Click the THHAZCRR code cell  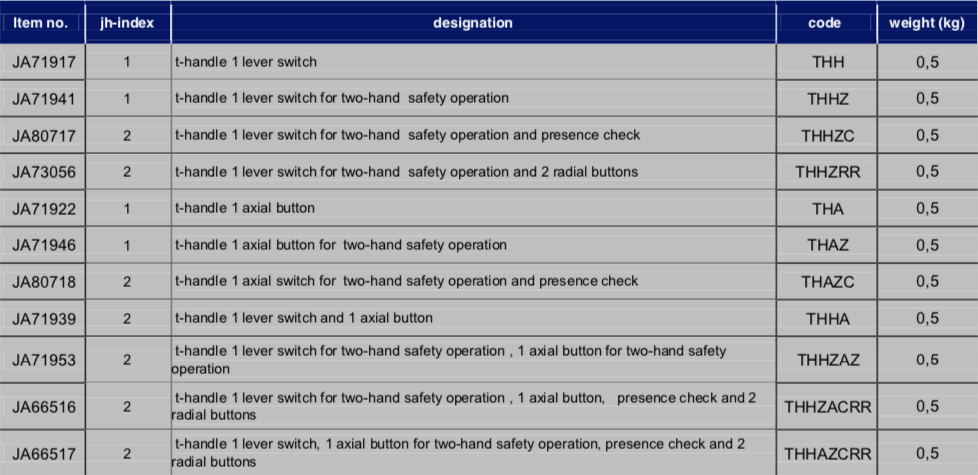(826, 453)
